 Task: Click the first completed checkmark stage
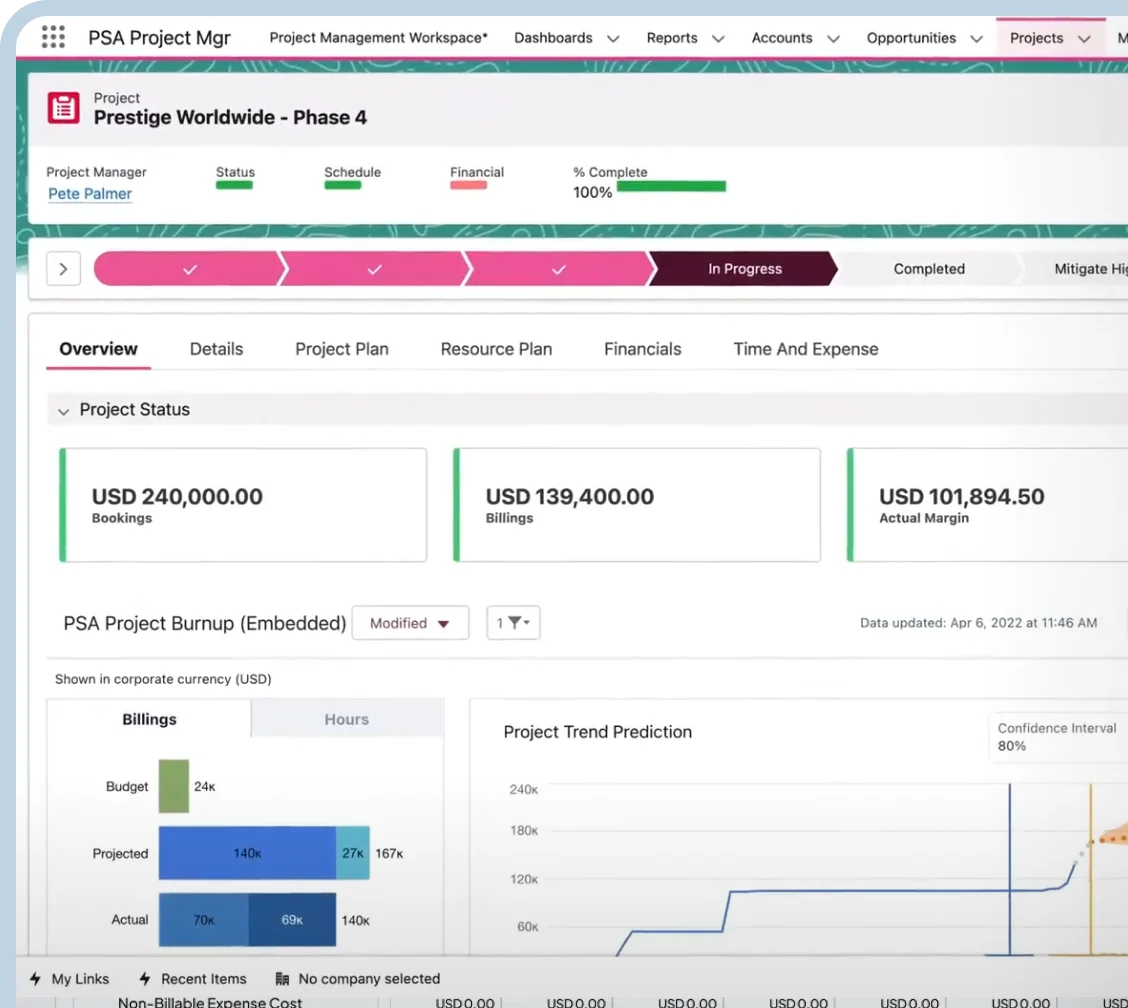[190, 269]
